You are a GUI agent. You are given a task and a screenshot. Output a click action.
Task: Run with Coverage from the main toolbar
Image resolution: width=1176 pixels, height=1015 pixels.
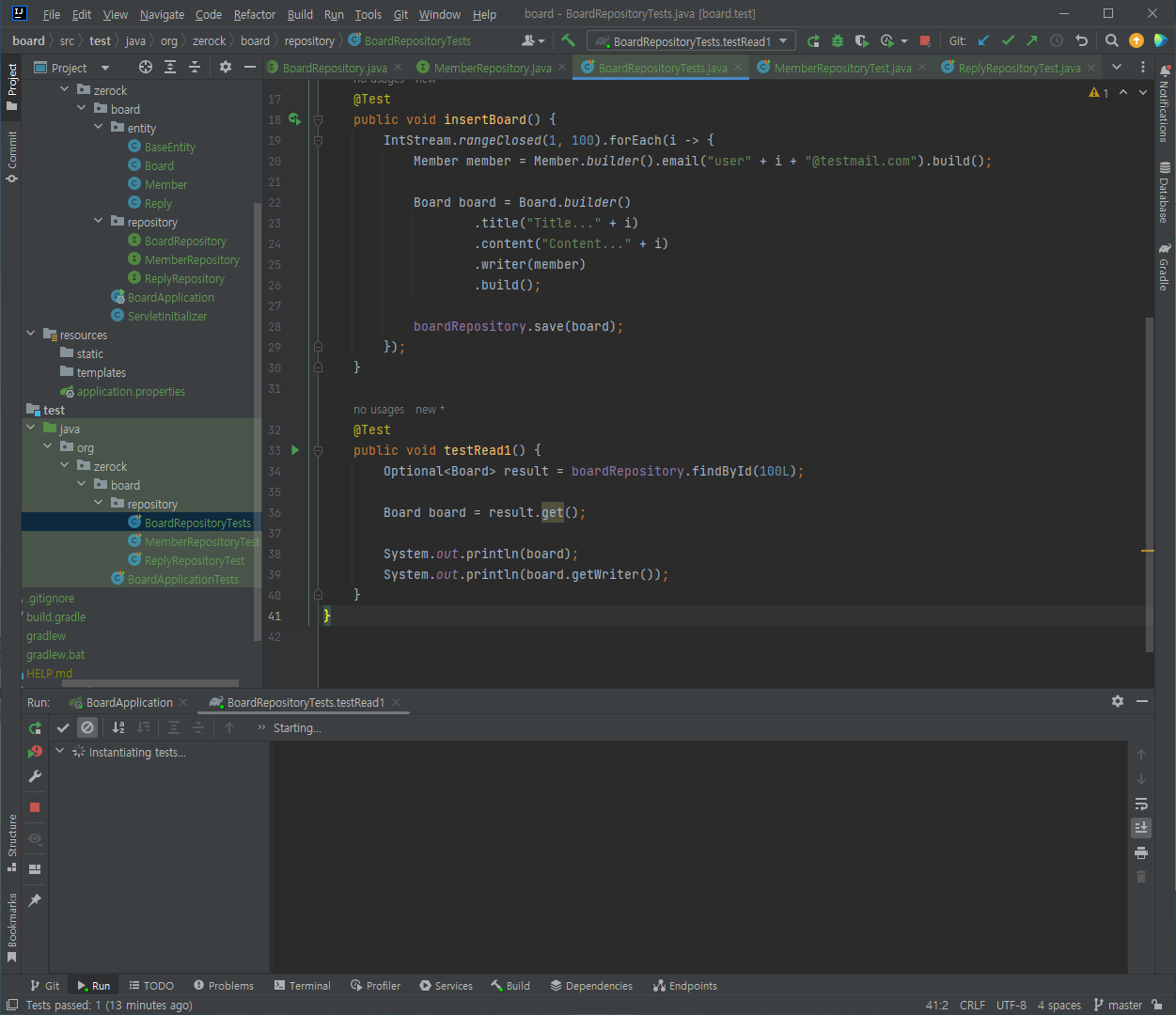862,40
